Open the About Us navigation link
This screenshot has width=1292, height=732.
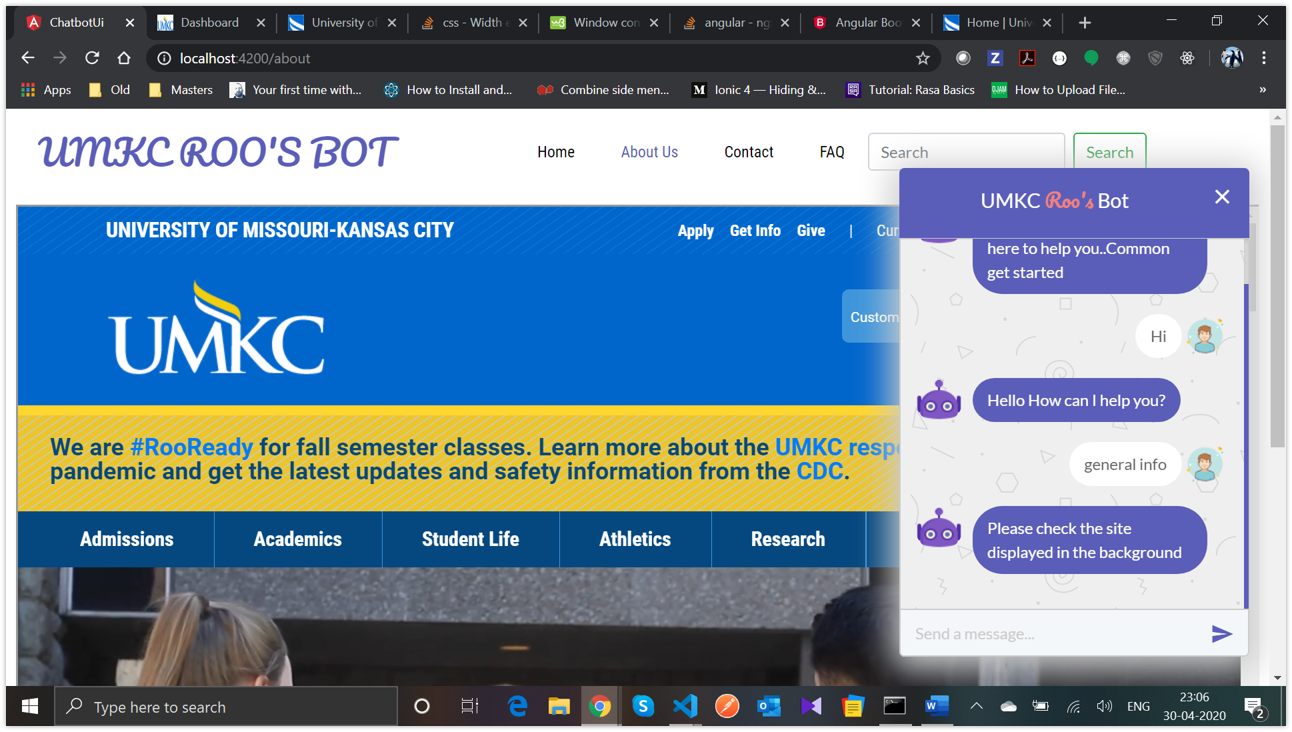(x=649, y=152)
